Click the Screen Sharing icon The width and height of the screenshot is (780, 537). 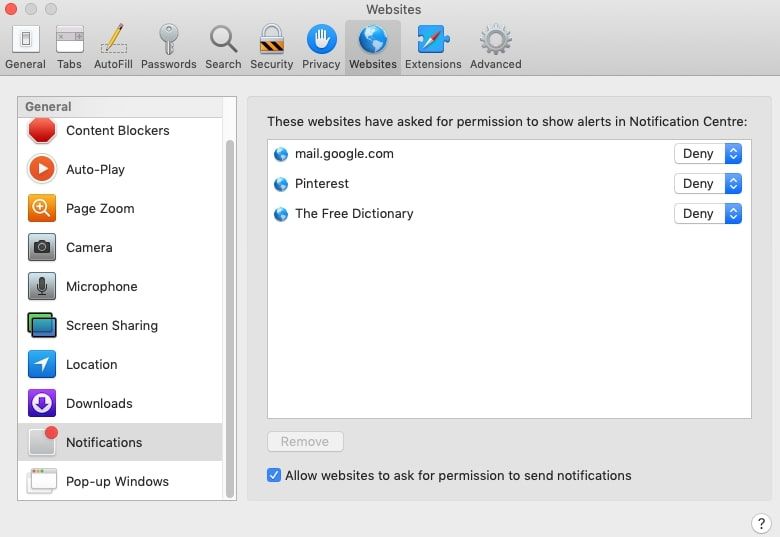[42, 325]
